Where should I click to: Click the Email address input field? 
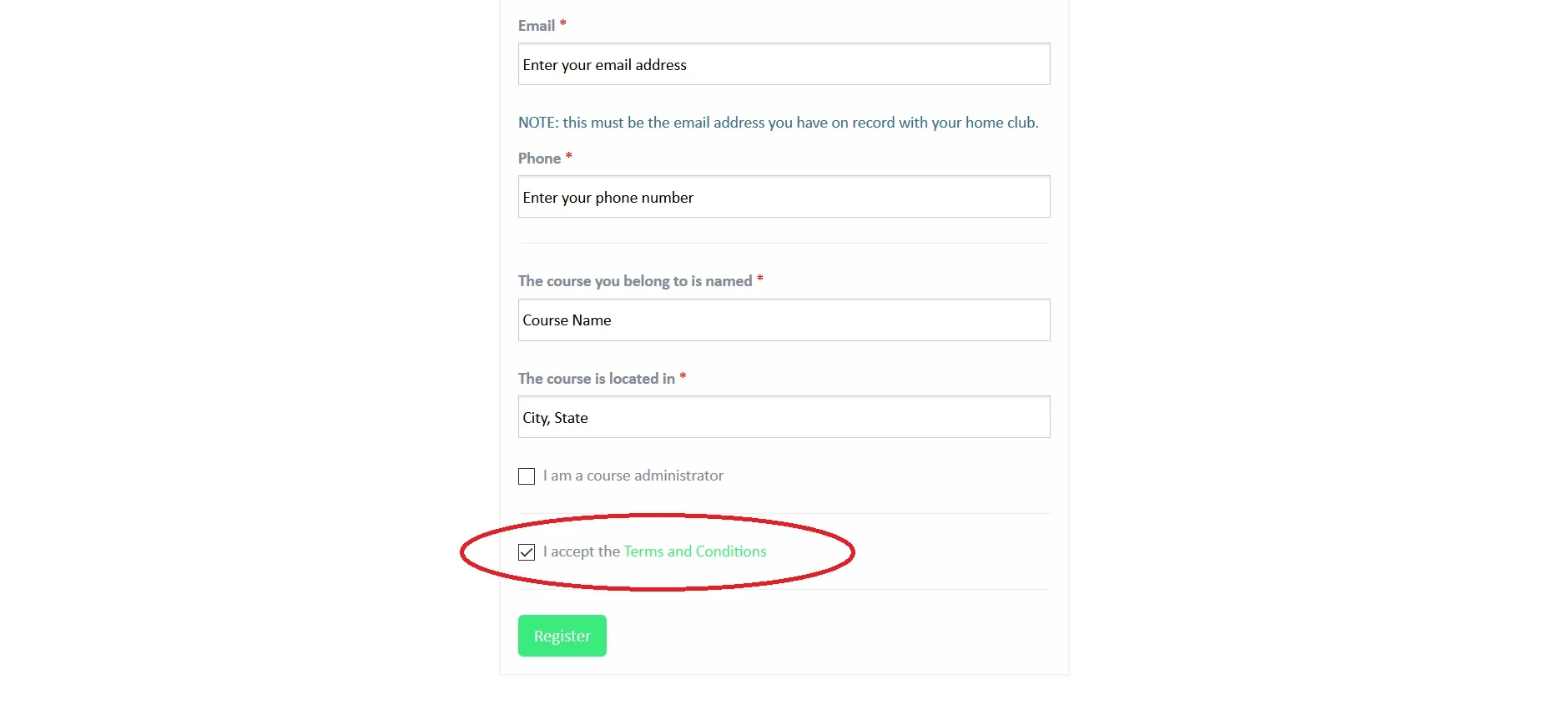[784, 64]
